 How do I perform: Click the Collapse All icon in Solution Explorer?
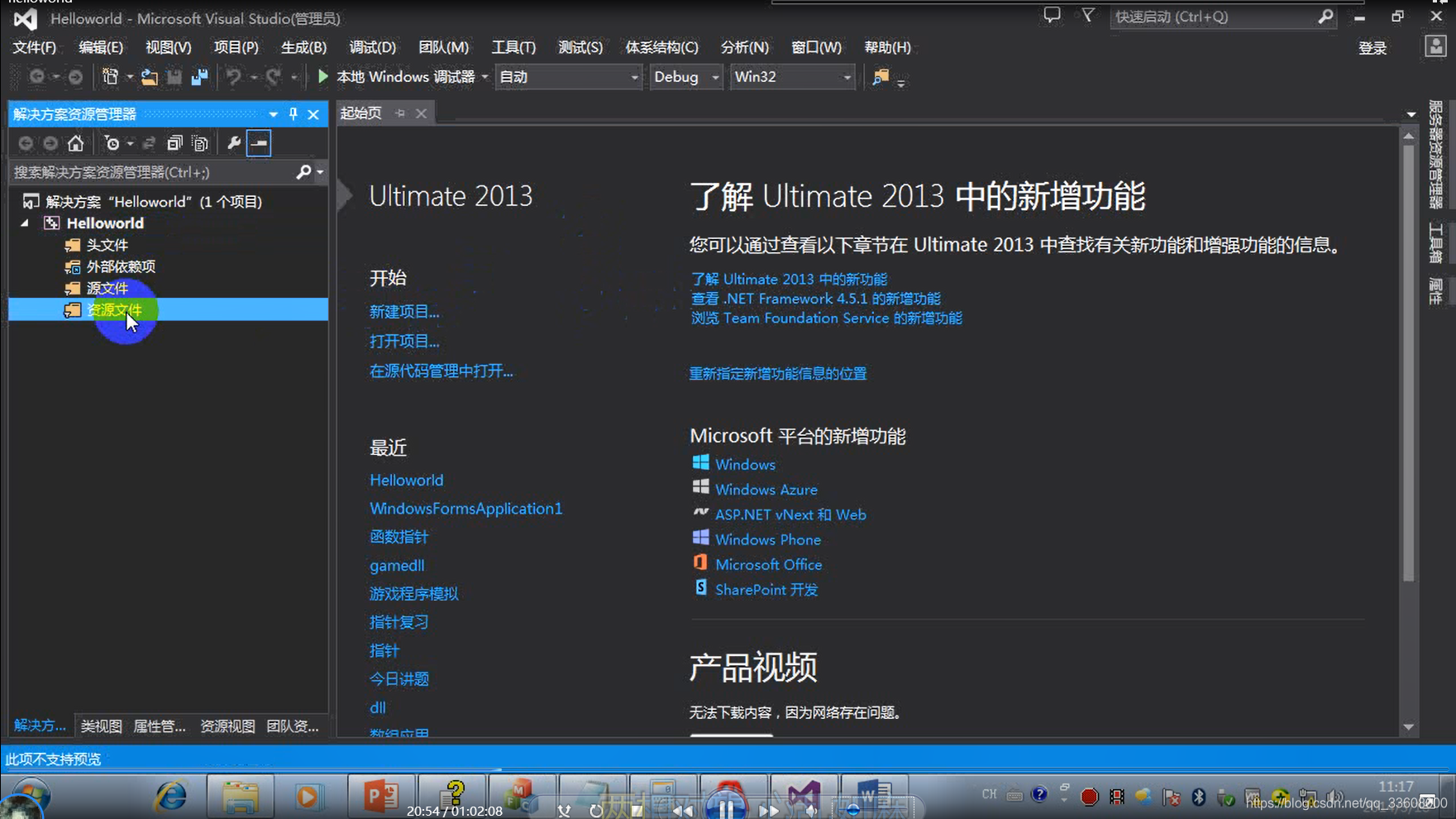pos(174,143)
